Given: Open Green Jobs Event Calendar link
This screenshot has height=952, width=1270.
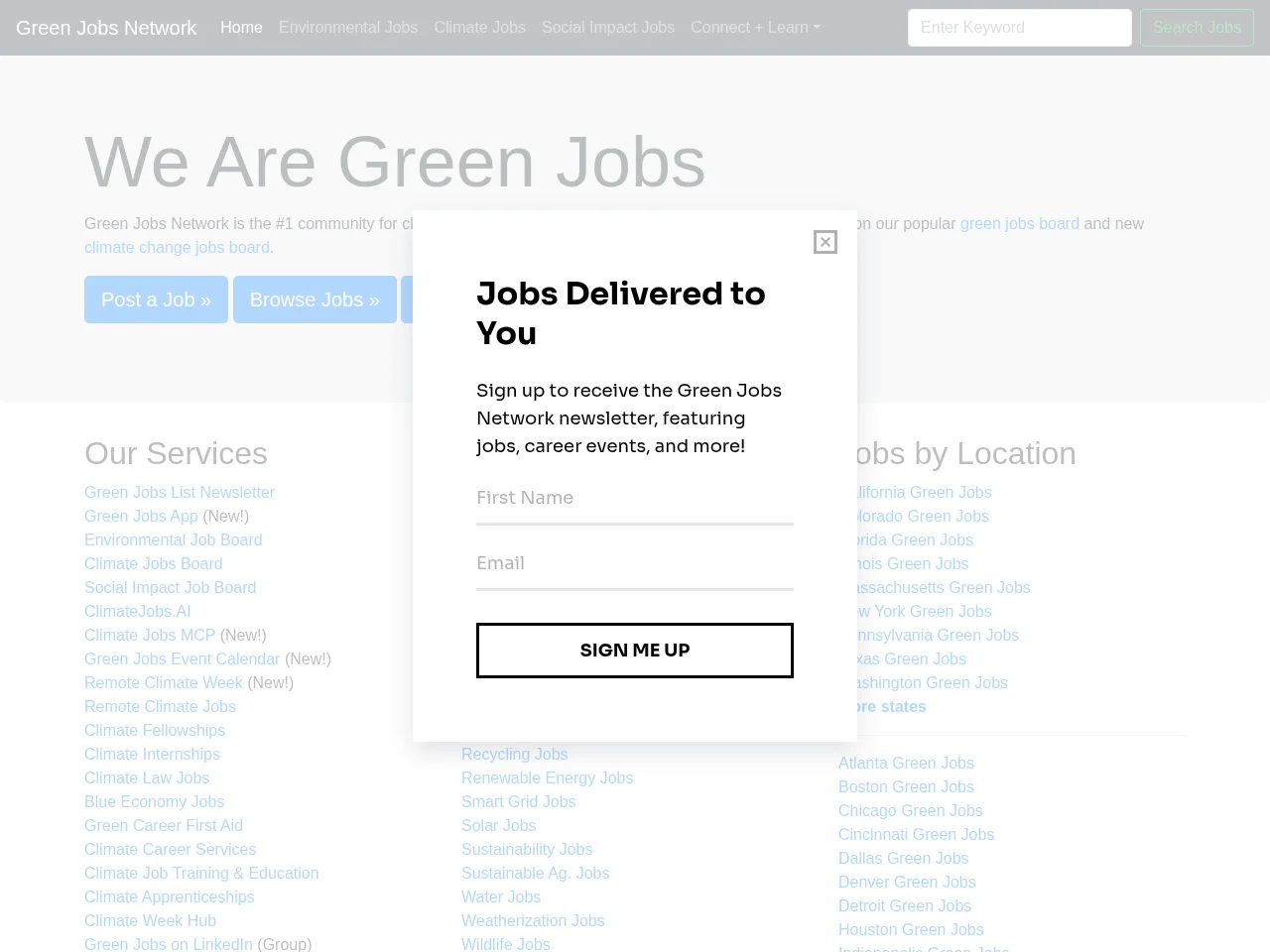Looking at the screenshot, I should point(183,658).
